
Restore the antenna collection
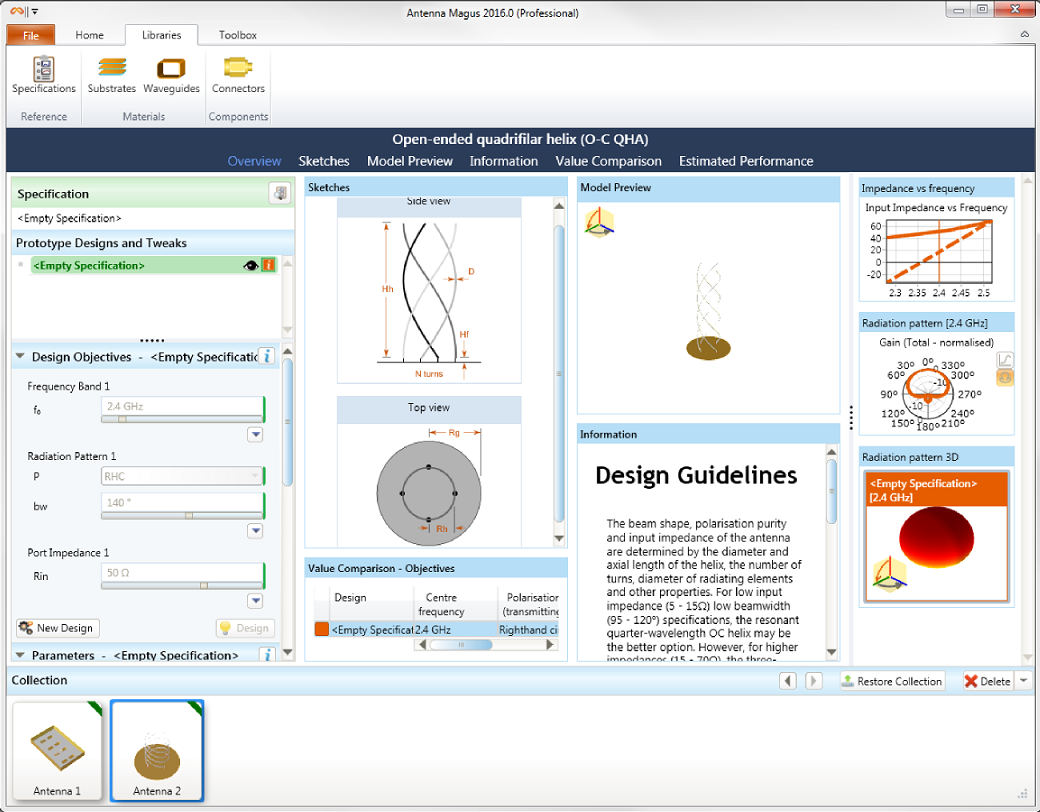coord(891,680)
